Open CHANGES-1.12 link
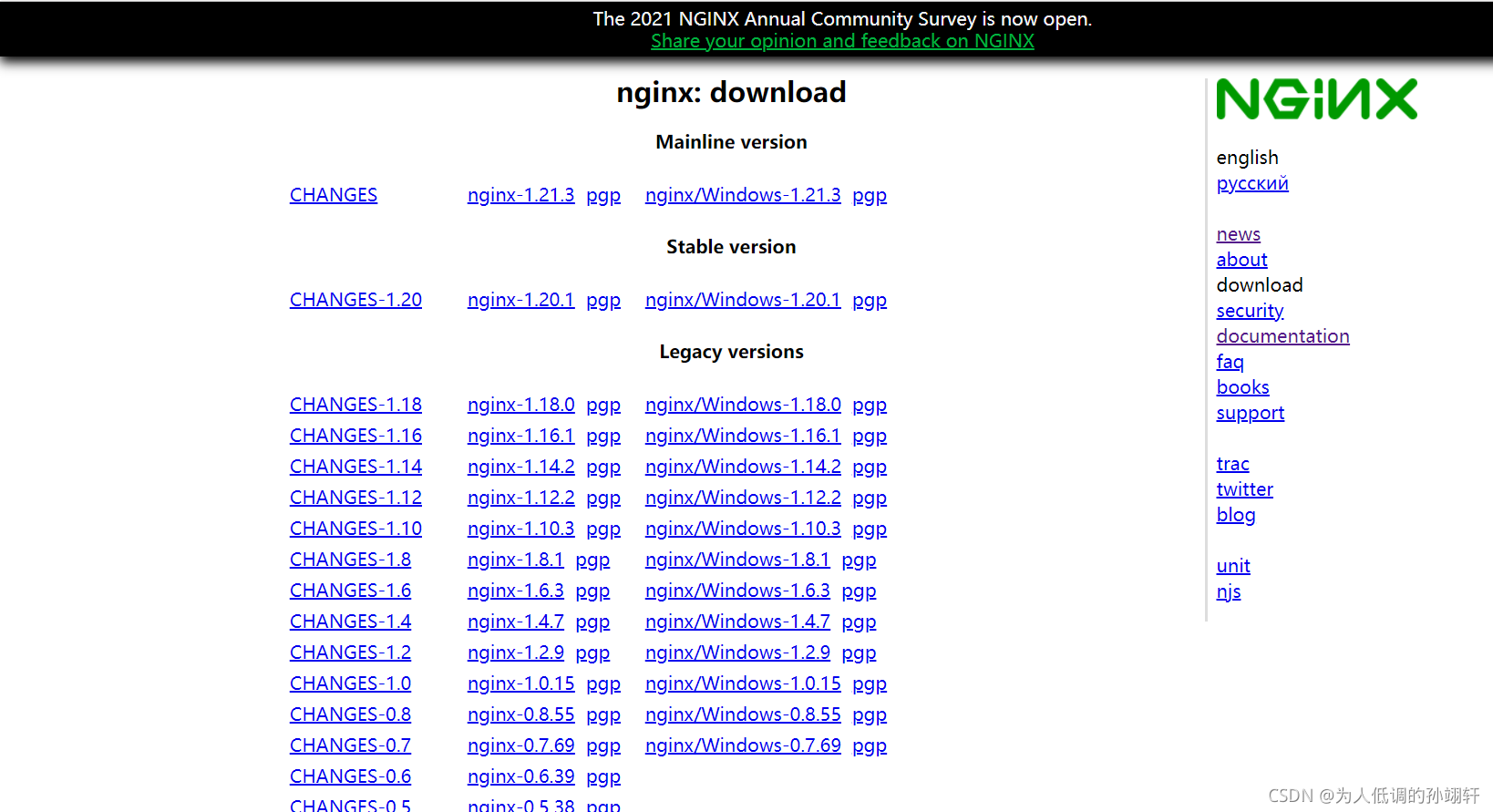 (x=355, y=498)
